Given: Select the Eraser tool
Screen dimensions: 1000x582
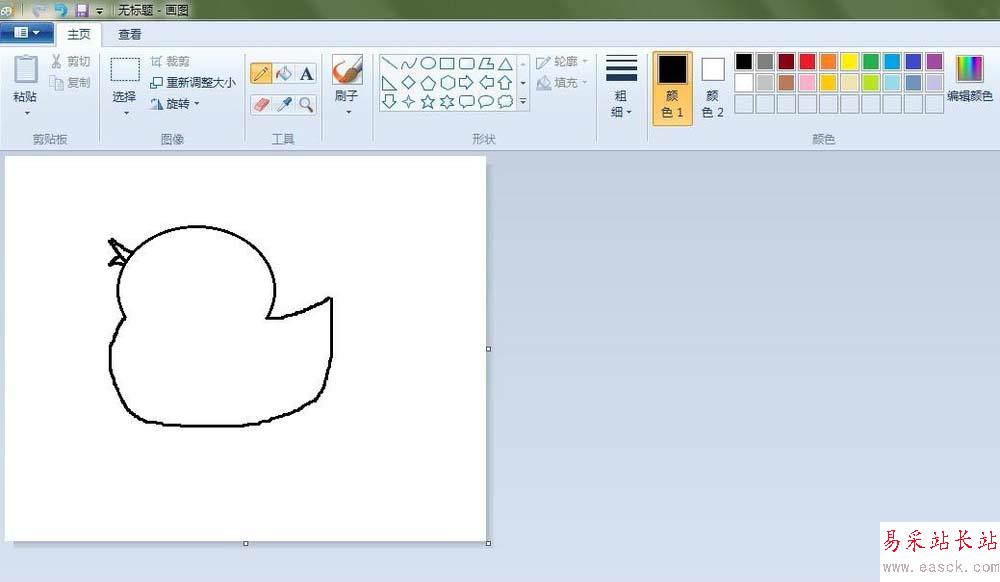Looking at the screenshot, I should [x=261, y=103].
